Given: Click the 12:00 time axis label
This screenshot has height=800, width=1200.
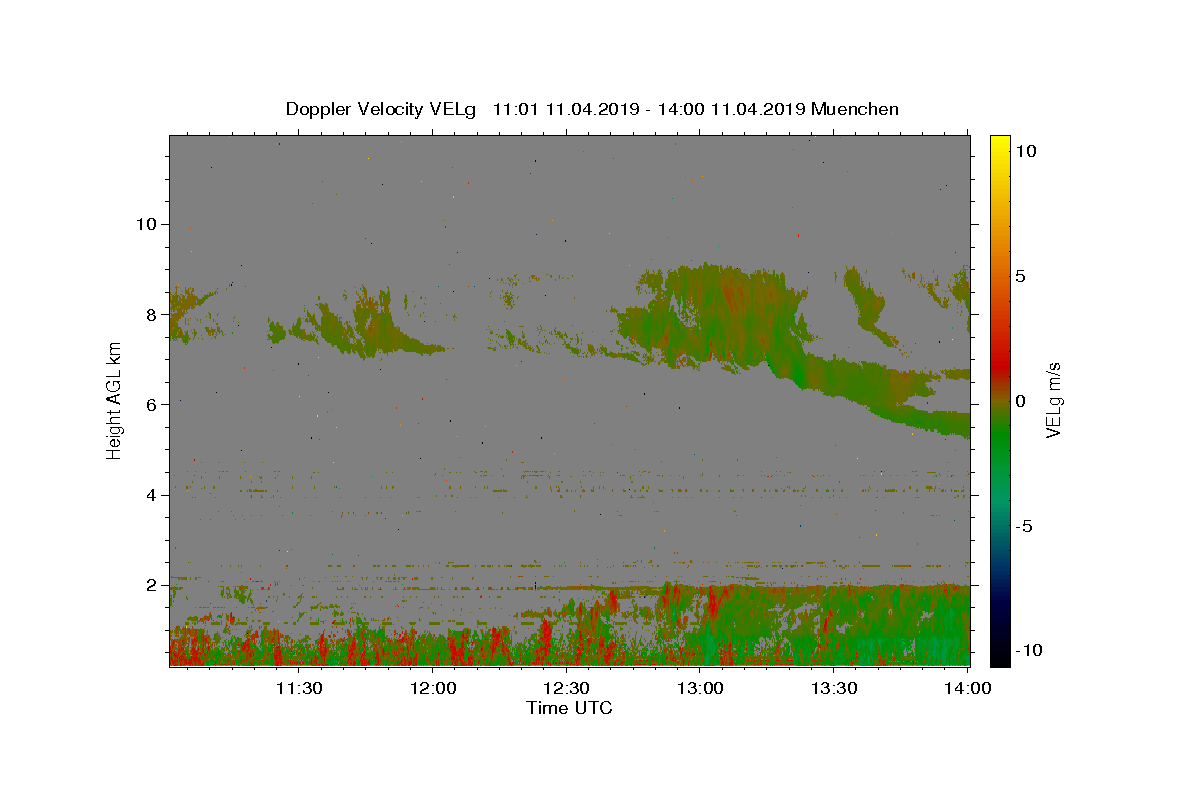Looking at the screenshot, I should [433, 688].
